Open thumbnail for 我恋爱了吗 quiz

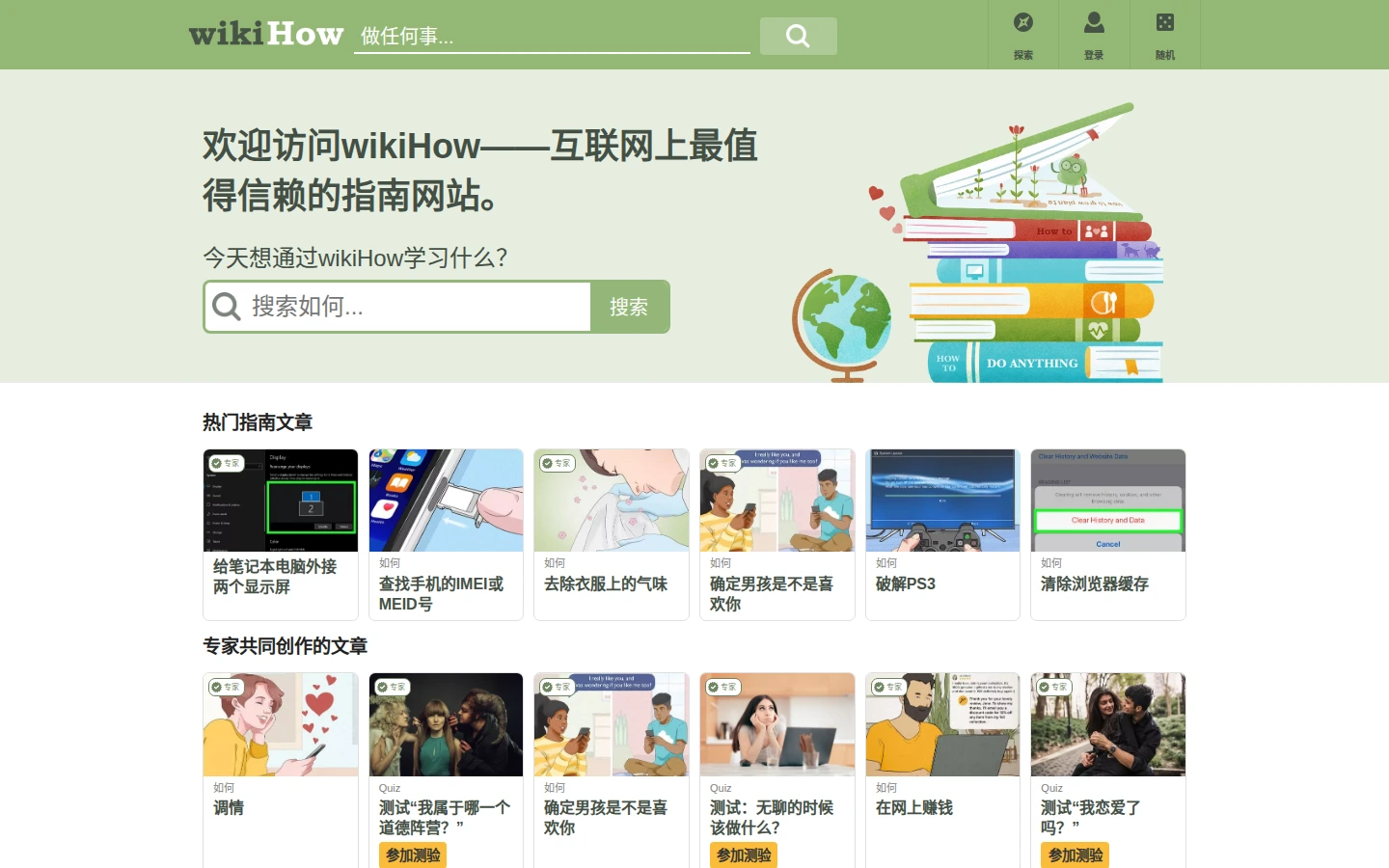click(x=1108, y=724)
